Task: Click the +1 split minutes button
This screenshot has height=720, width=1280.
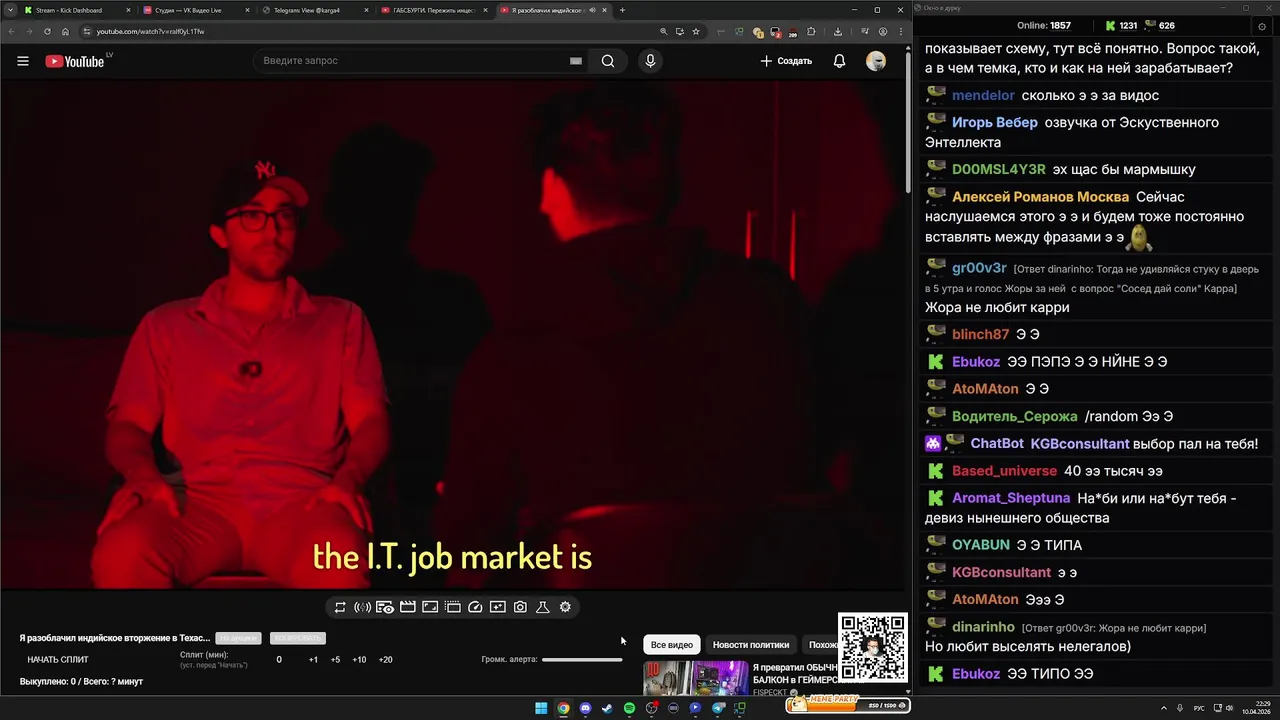Action: pyautogui.click(x=313, y=660)
